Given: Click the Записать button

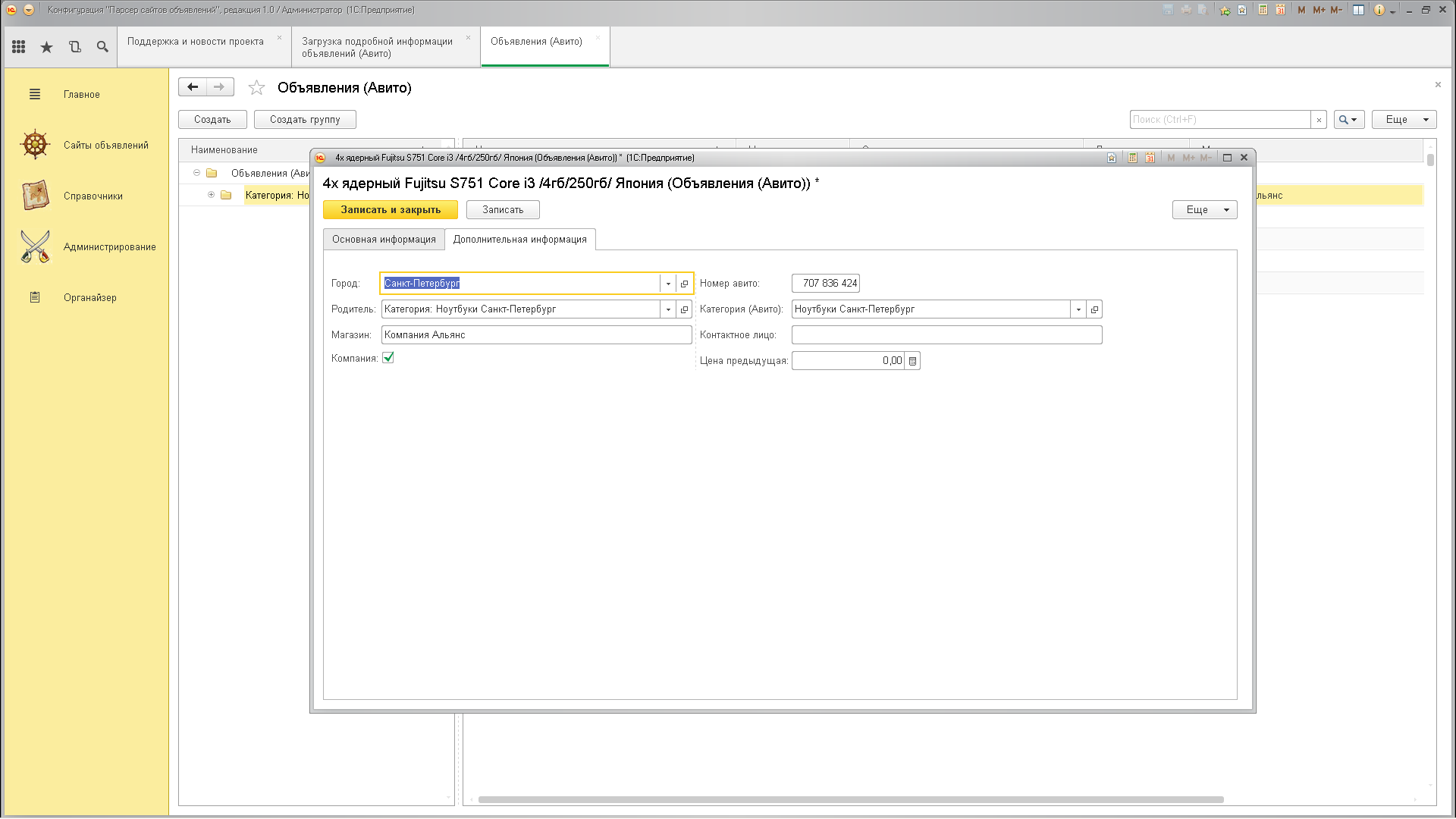Looking at the screenshot, I should click(503, 210).
